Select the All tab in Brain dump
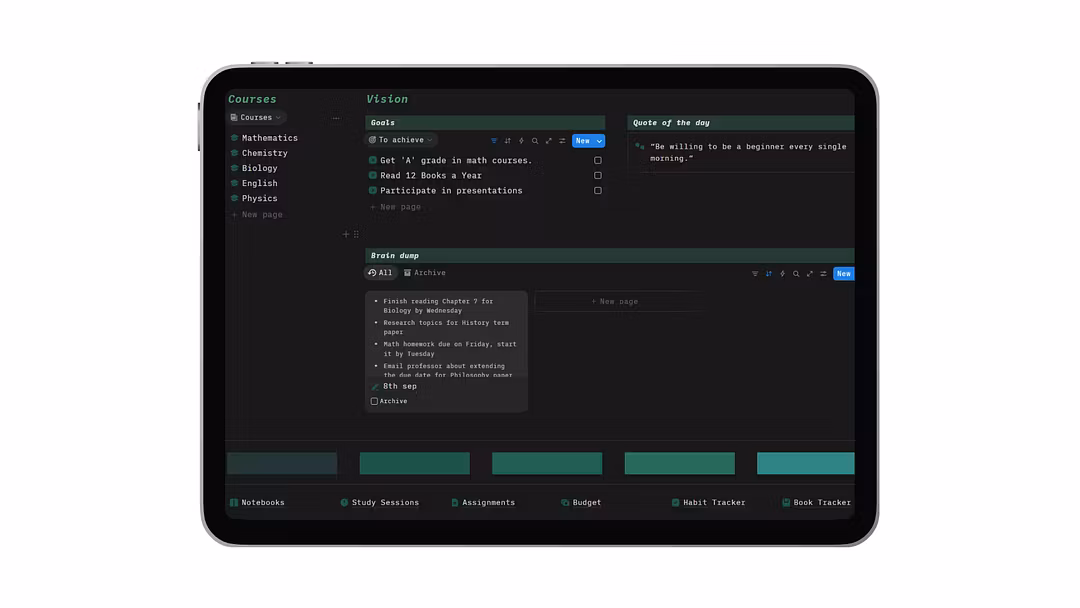 pyautogui.click(x=380, y=273)
